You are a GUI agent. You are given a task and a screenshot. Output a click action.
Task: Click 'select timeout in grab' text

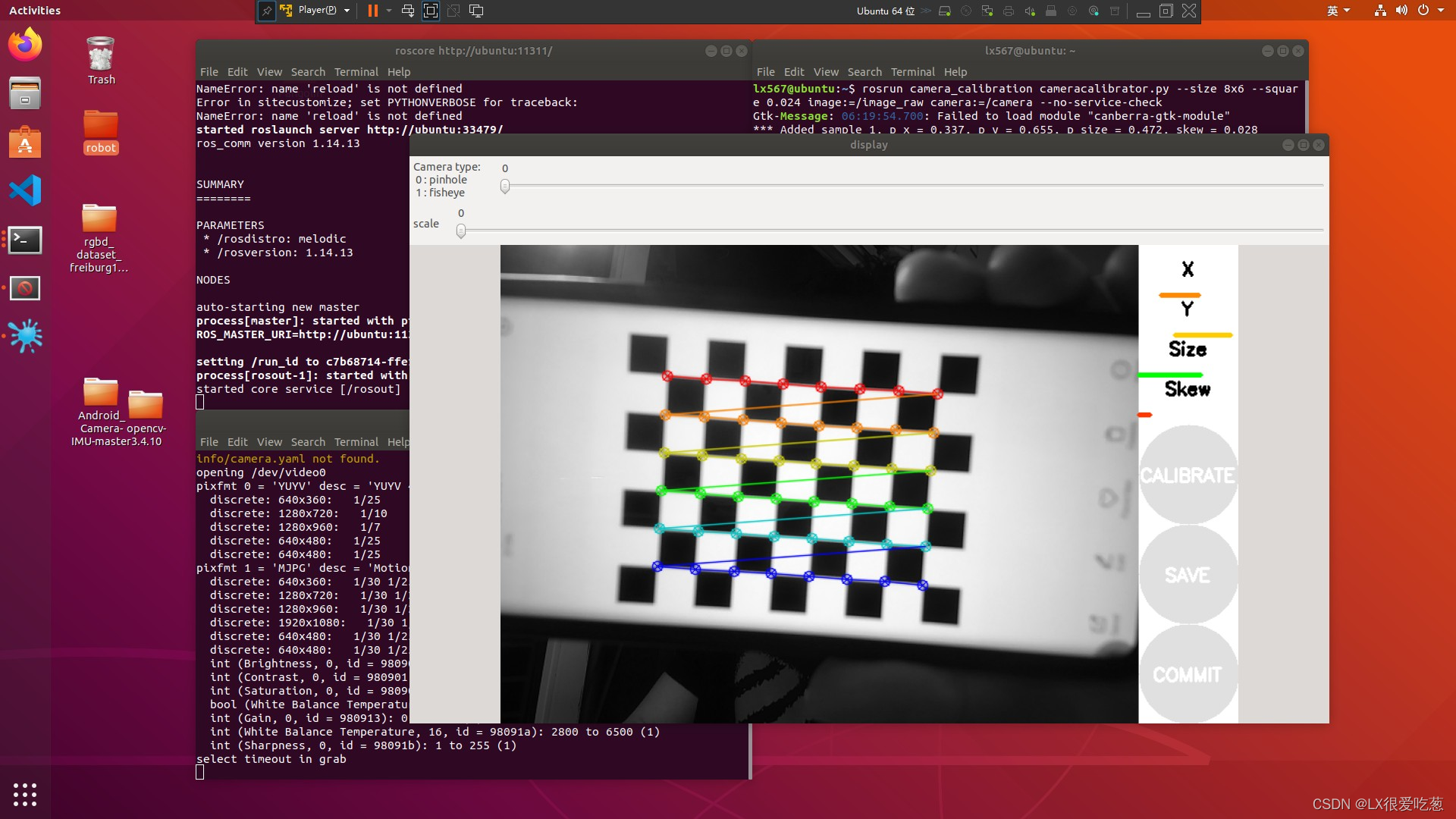click(x=271, y=759)
